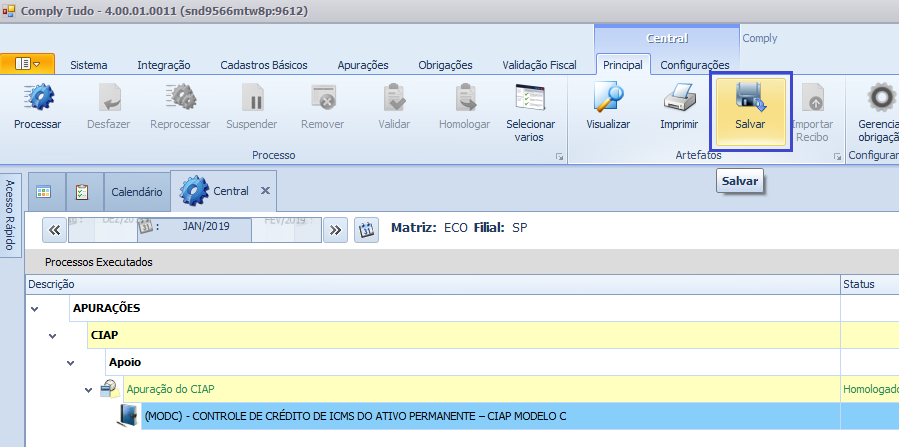Collapse the CIAP tree node
This screenshot has width=899, height=447.
coord(53,336)
